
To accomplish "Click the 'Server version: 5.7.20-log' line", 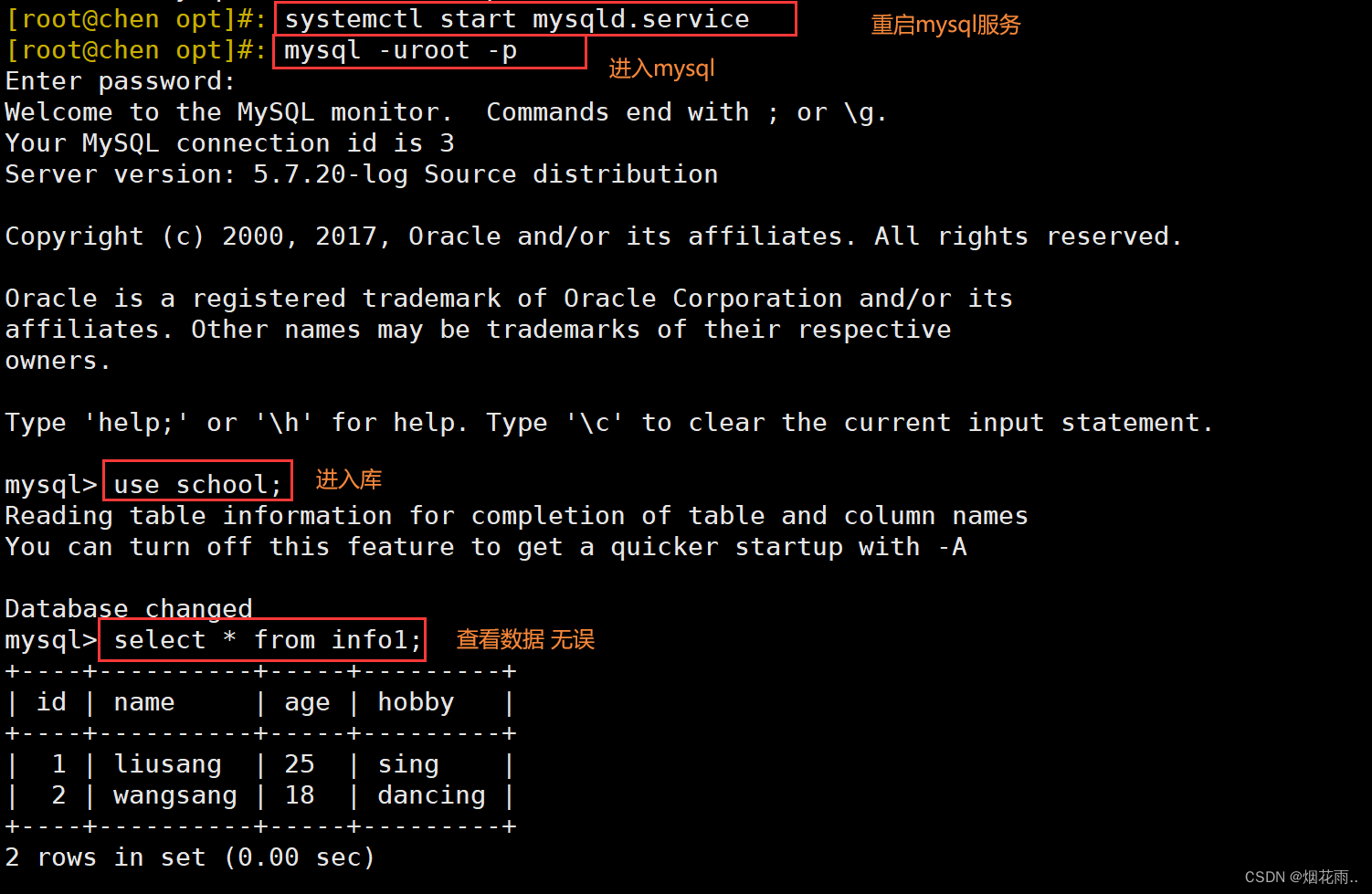I will pyautogui.click(x=362, y=174).
